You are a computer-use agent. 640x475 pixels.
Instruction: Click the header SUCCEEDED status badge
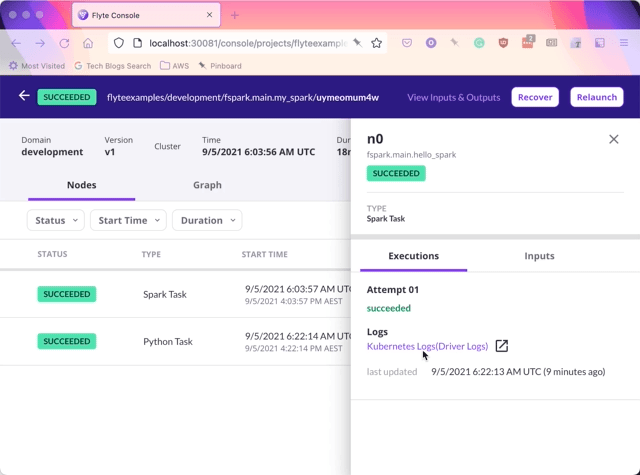pos(67,97)
